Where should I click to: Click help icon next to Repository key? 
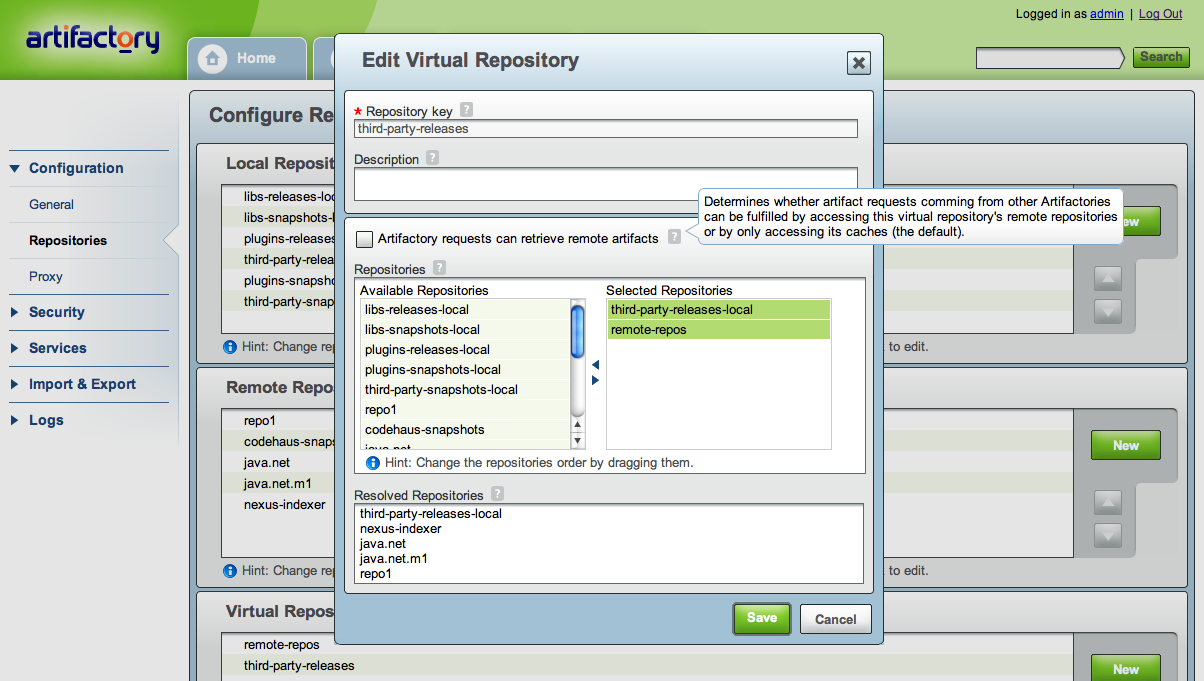[x=466, y=111]
